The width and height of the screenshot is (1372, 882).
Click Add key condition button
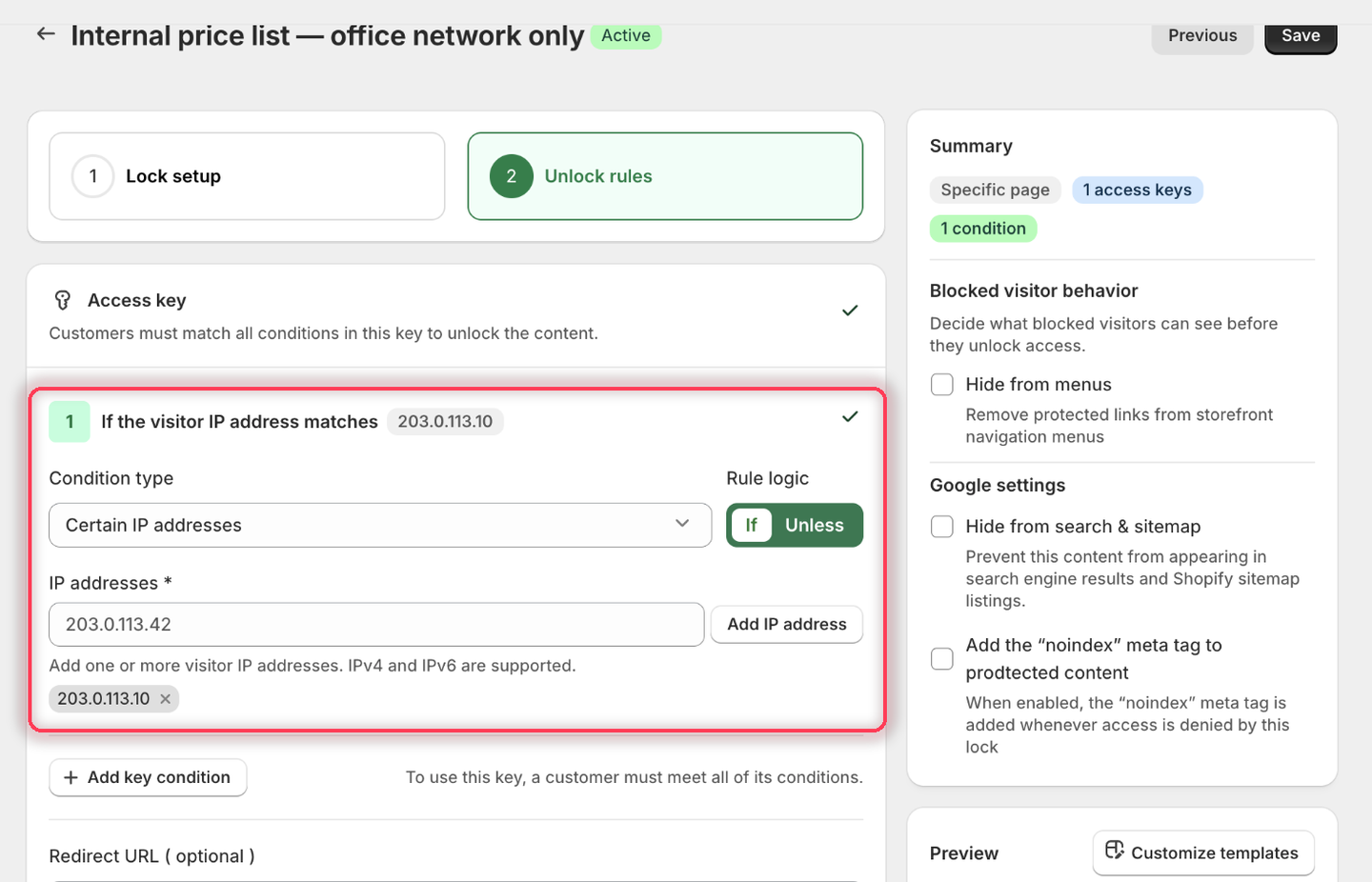coord(148,777)
